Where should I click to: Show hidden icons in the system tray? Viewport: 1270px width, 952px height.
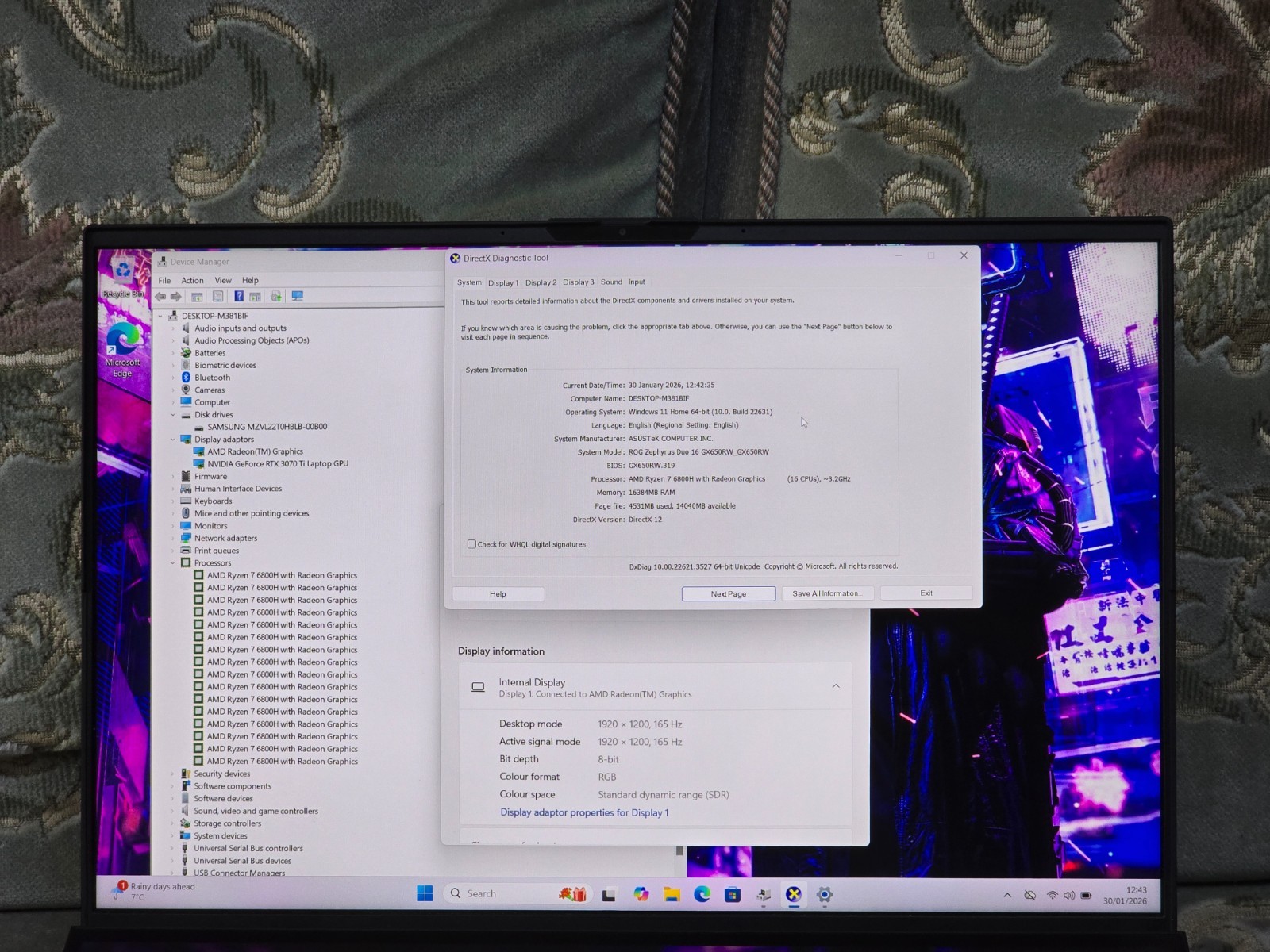click(x=1007, y=896)
